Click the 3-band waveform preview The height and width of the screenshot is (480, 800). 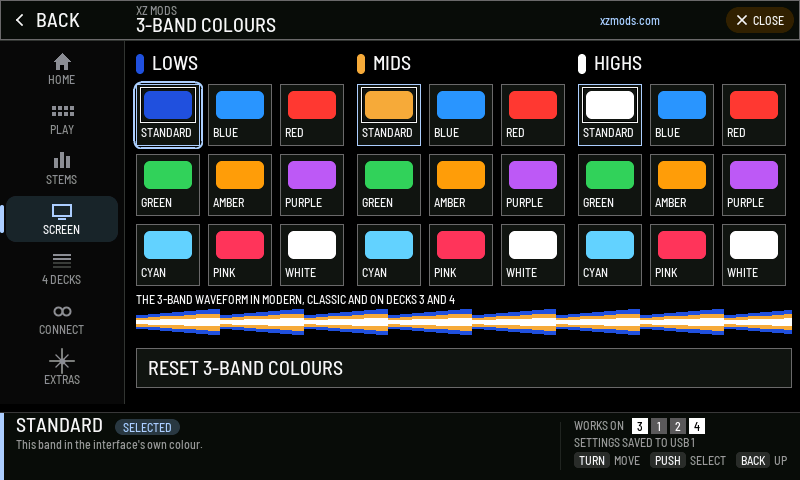[x=464, y=322]
